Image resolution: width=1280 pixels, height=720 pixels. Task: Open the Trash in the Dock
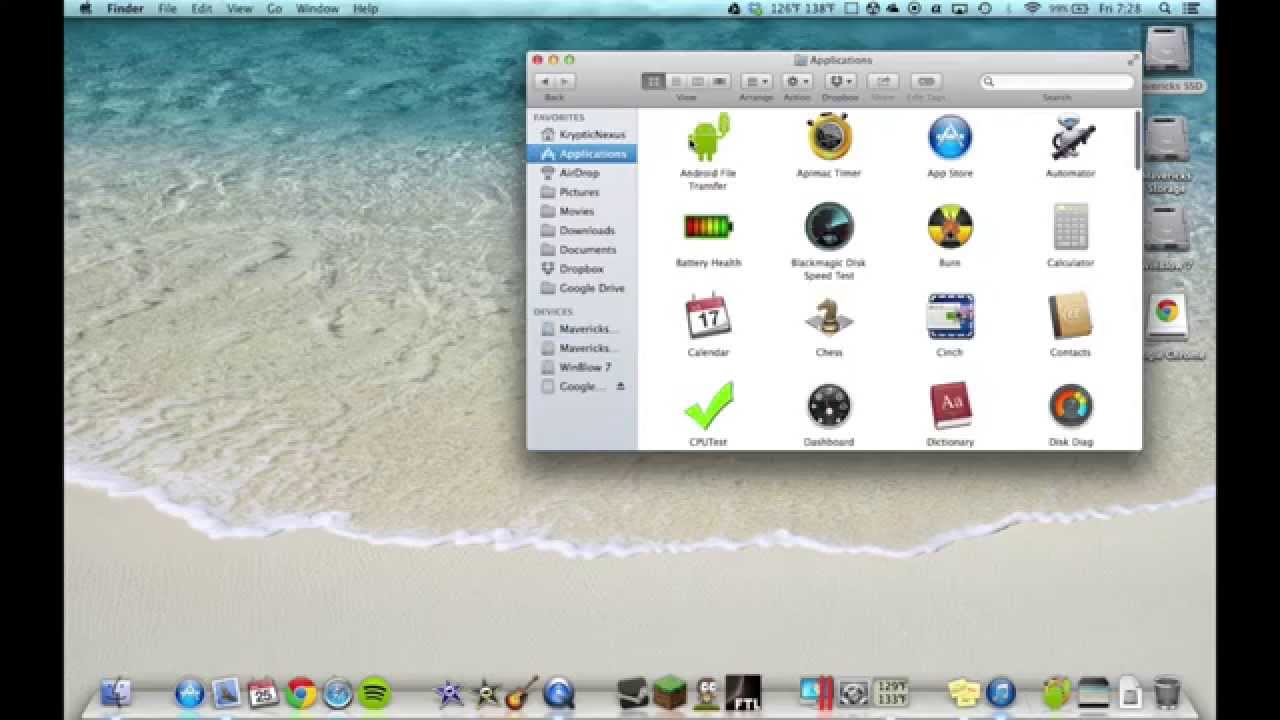click(x=1167, y=692)
